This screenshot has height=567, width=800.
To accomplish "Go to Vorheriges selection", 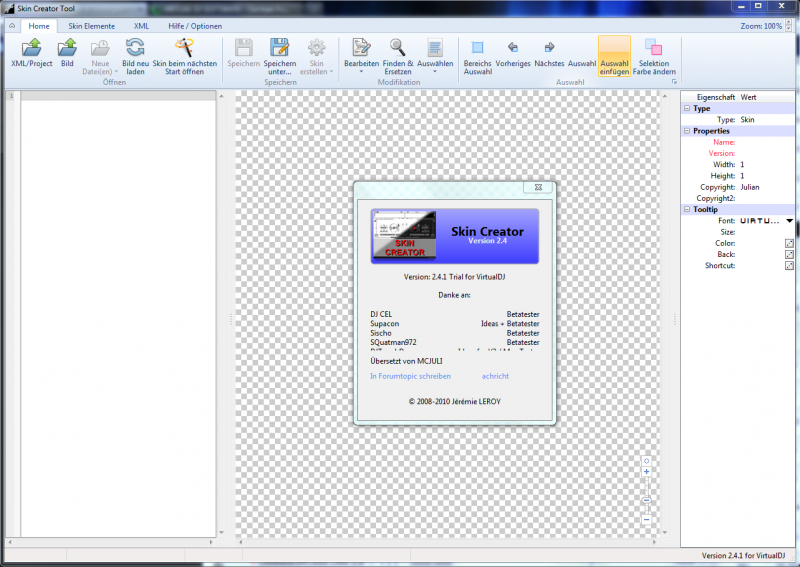I will coord(513,53).
